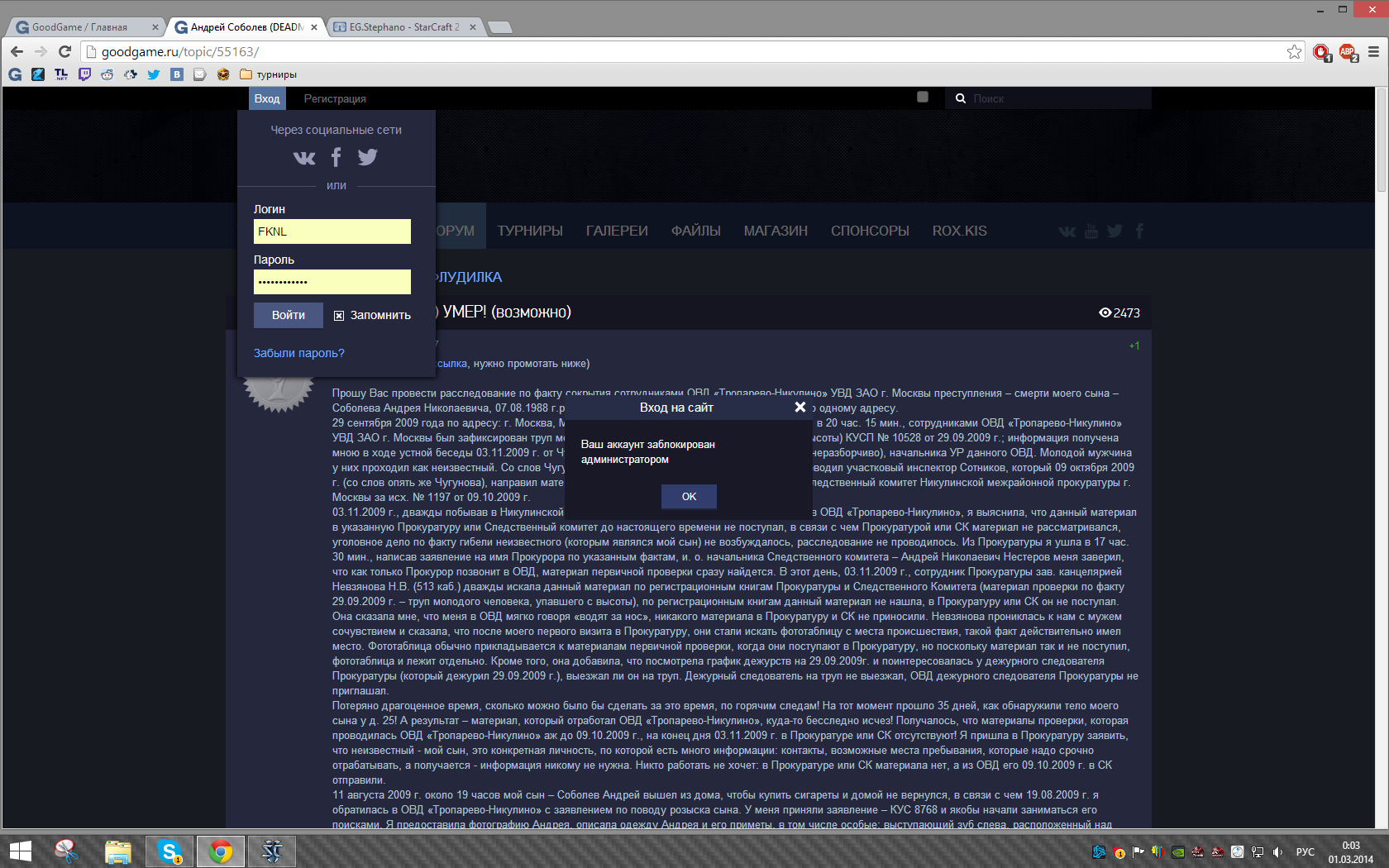Click the Войти login button
Image resolution: width=1389 pixels, height=868 pixels.
point(289,315)
